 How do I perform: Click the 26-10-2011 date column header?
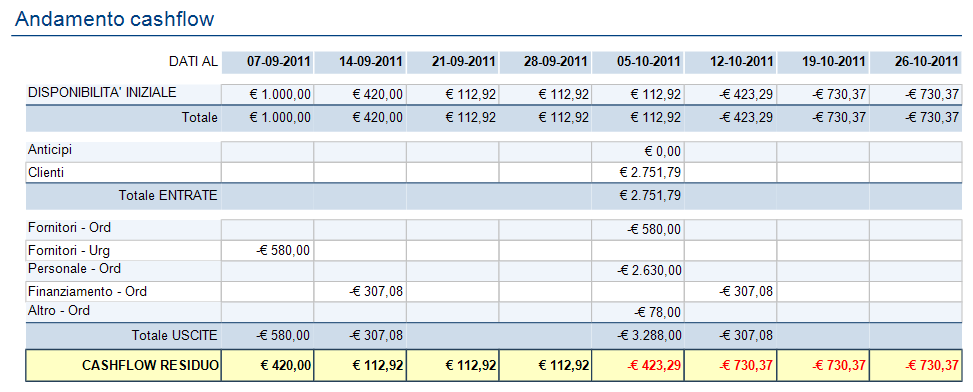pyautogui.click(x=916, y=61)
